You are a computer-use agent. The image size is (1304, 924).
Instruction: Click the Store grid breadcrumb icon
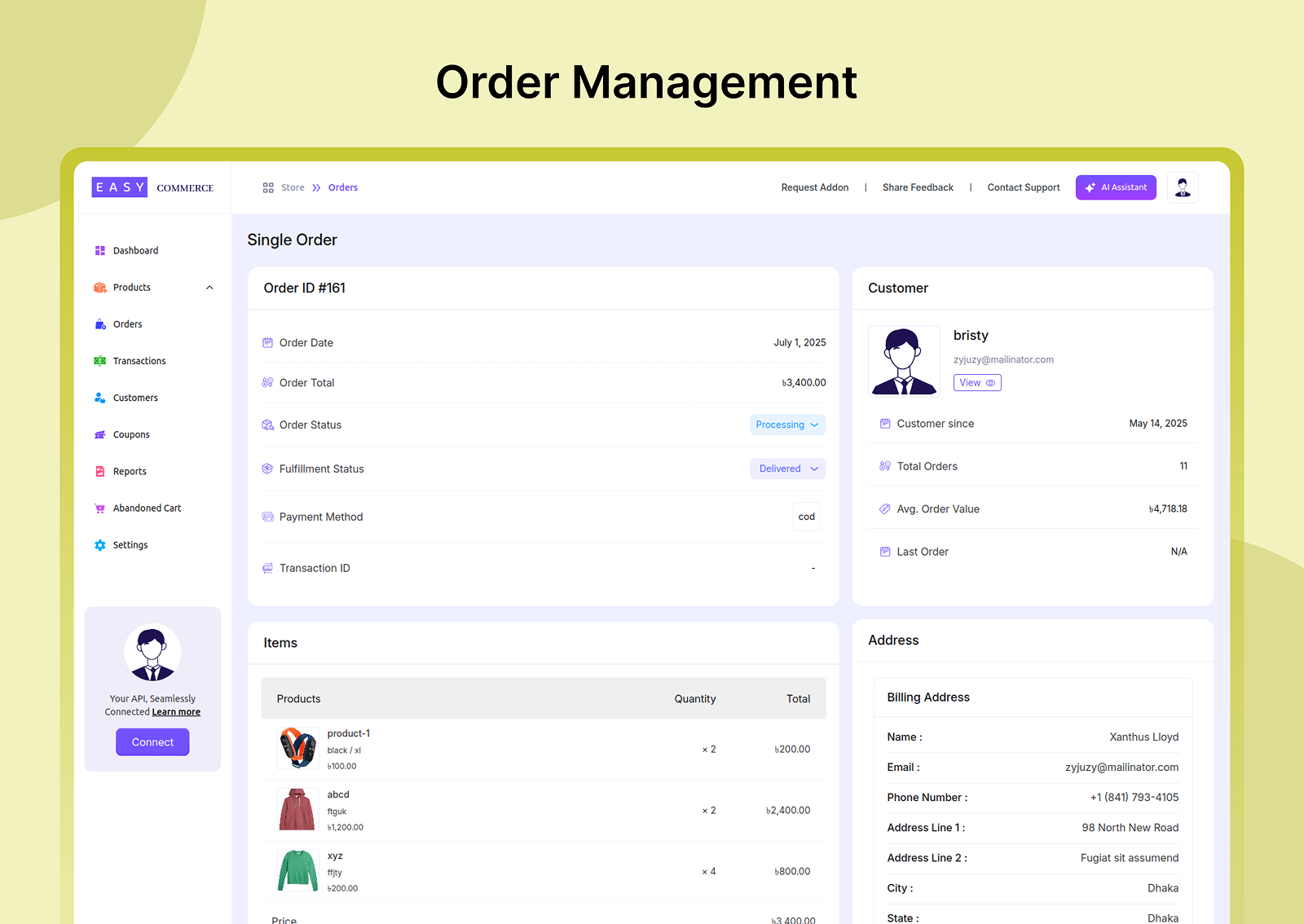pyautogui.click(x=268, y=187)
